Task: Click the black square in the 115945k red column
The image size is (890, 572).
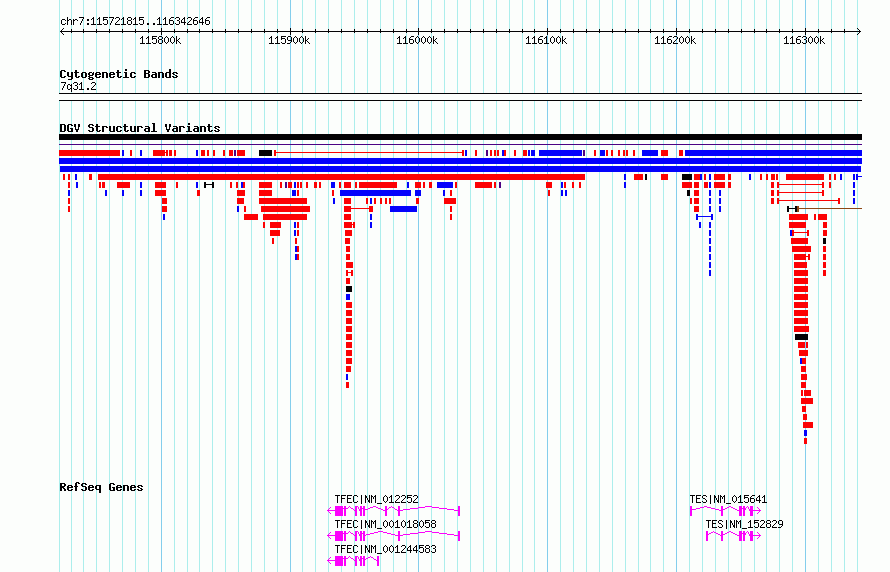Action: [x=349, y=289]
